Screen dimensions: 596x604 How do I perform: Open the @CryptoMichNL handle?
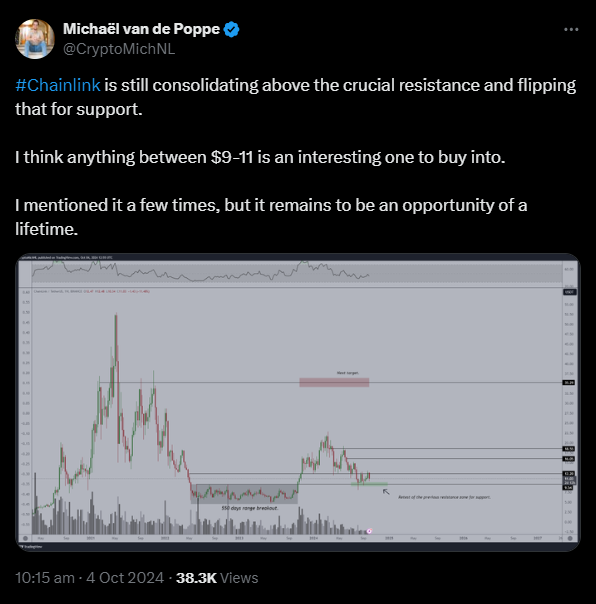point(119,49)
